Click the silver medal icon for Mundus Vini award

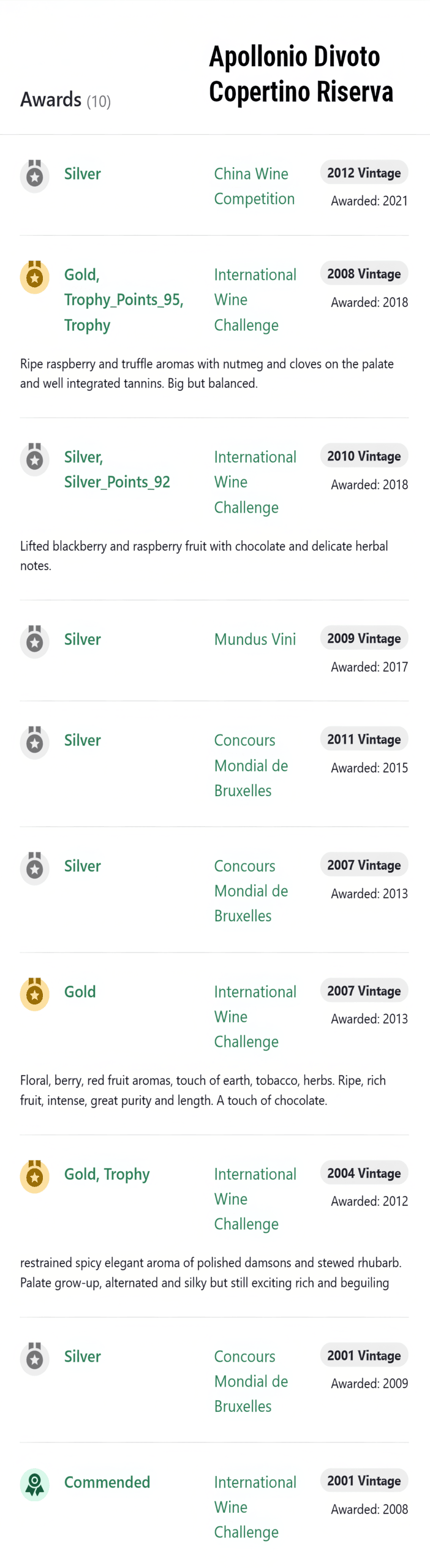35,641
